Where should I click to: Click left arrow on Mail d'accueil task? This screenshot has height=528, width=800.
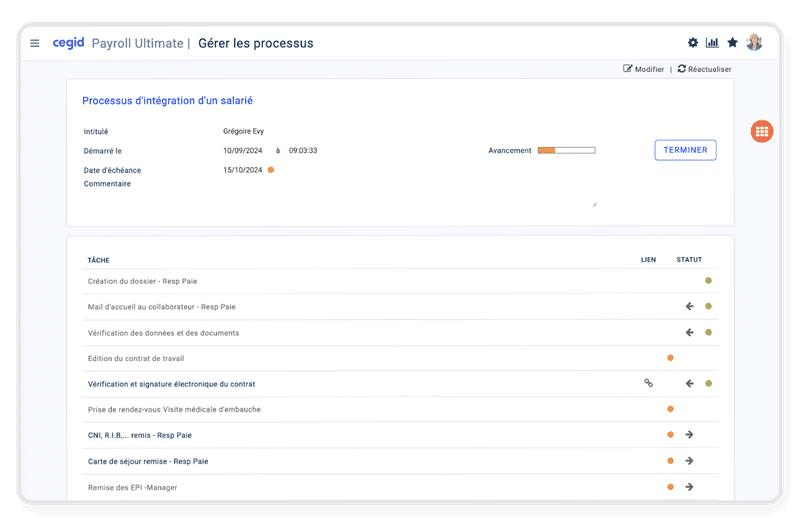(x=689, y=306)
